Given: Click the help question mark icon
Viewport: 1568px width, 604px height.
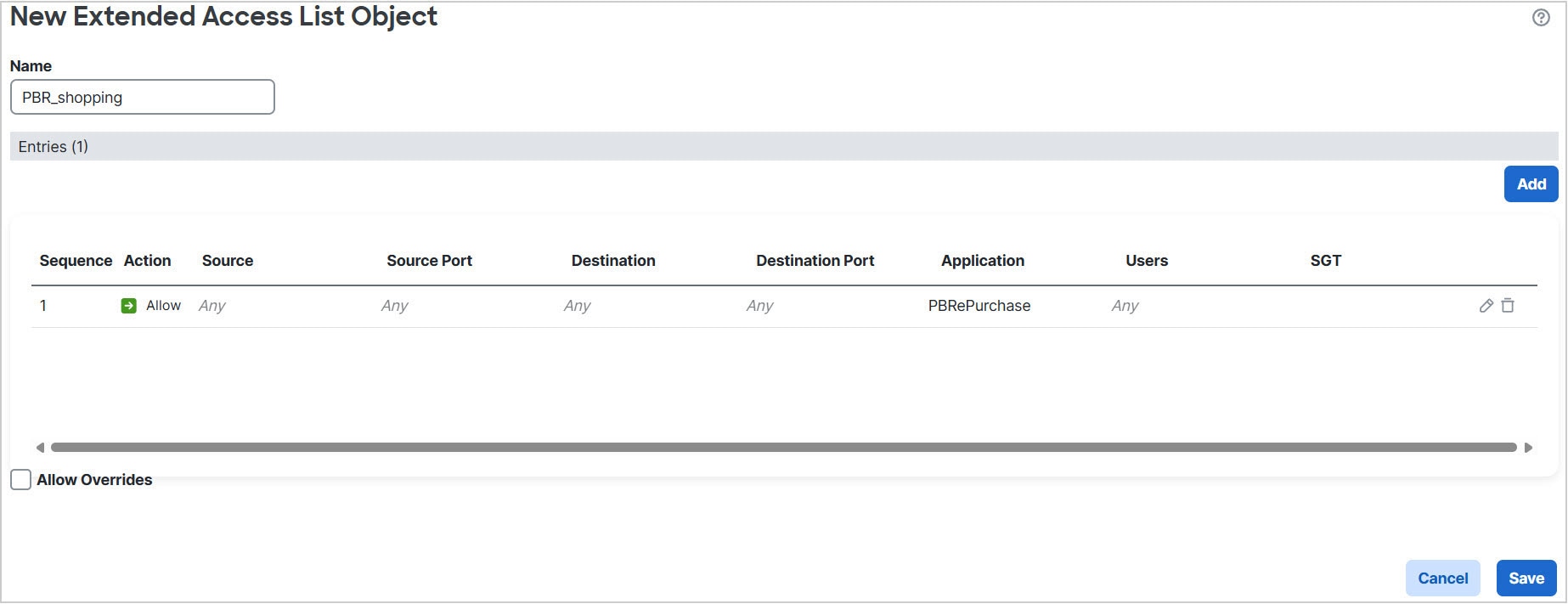Looking at the screenshot, I should pos(1541,18).
